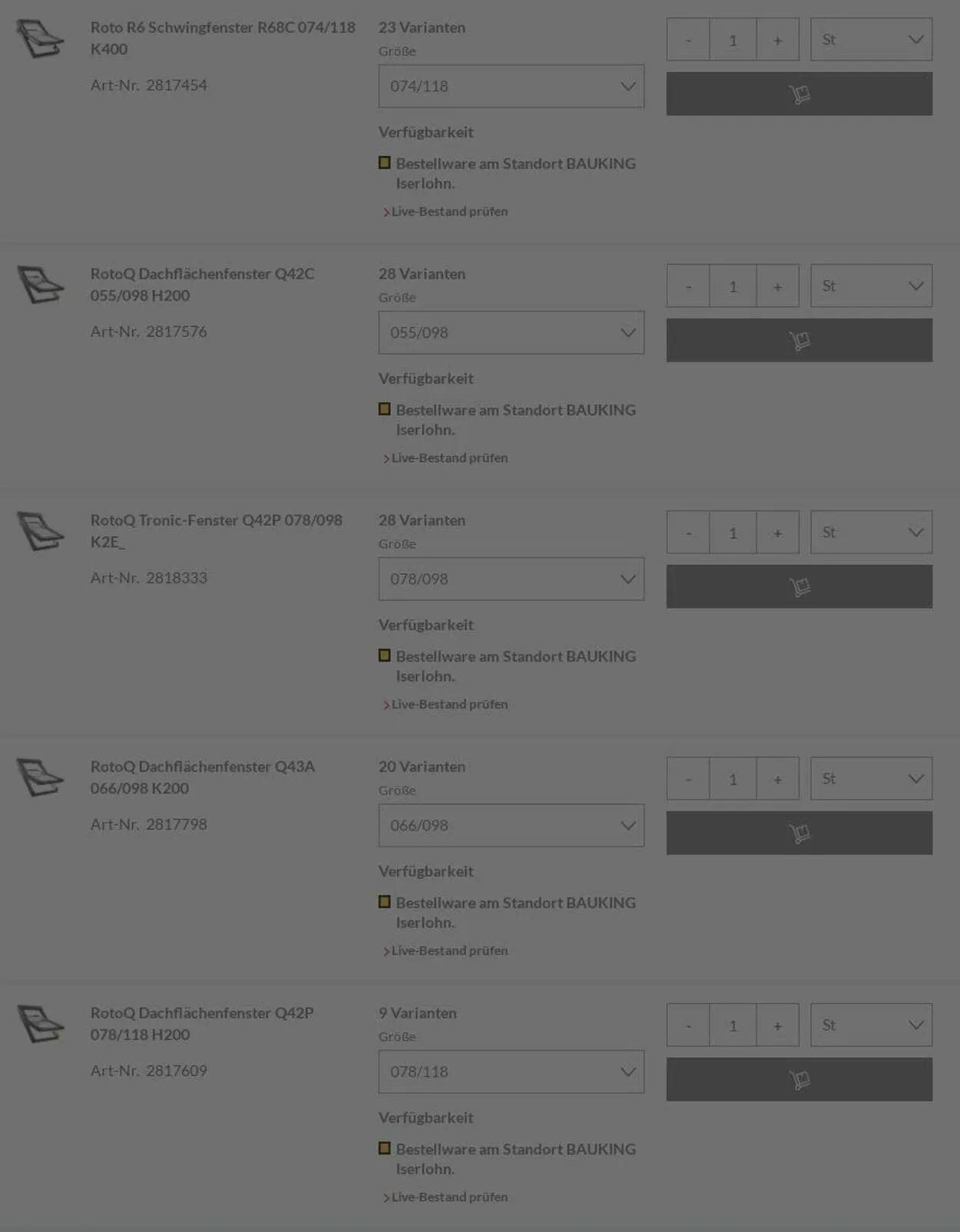Image resolution: width=960 pixels, height=1232 pixels.
Task: Click quantity field of RotoQ Tronic-Fenster
Action: [733, 533]
